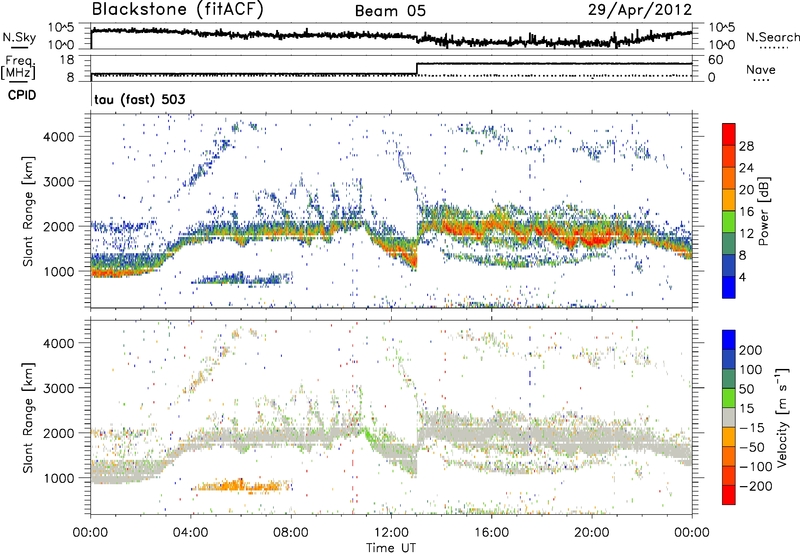Click the '08:00' time axis tick label
800x554 pixels.
click(291, 533)
